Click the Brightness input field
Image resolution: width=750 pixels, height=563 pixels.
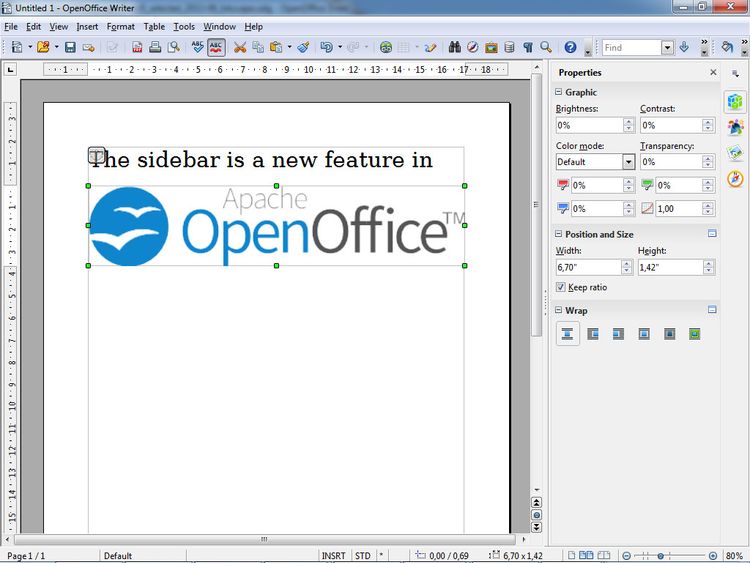click(x=590, y=125)
